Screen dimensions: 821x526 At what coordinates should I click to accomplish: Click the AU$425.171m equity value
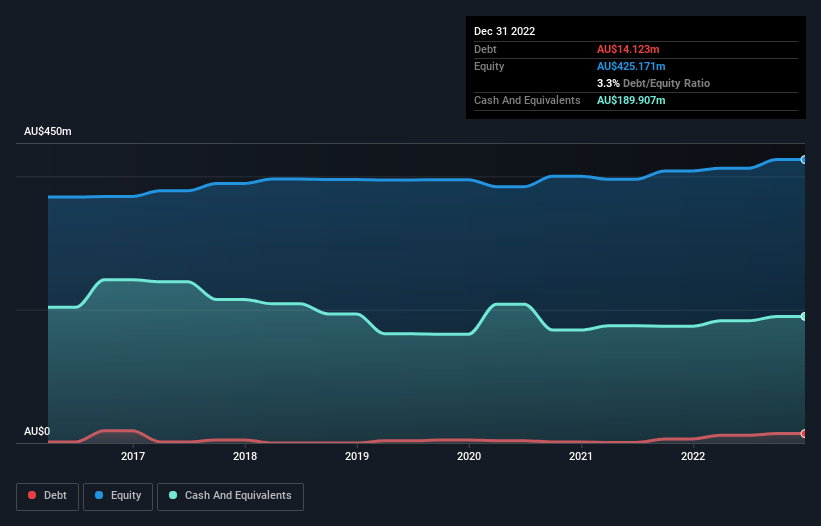click(x=631, y=66)
